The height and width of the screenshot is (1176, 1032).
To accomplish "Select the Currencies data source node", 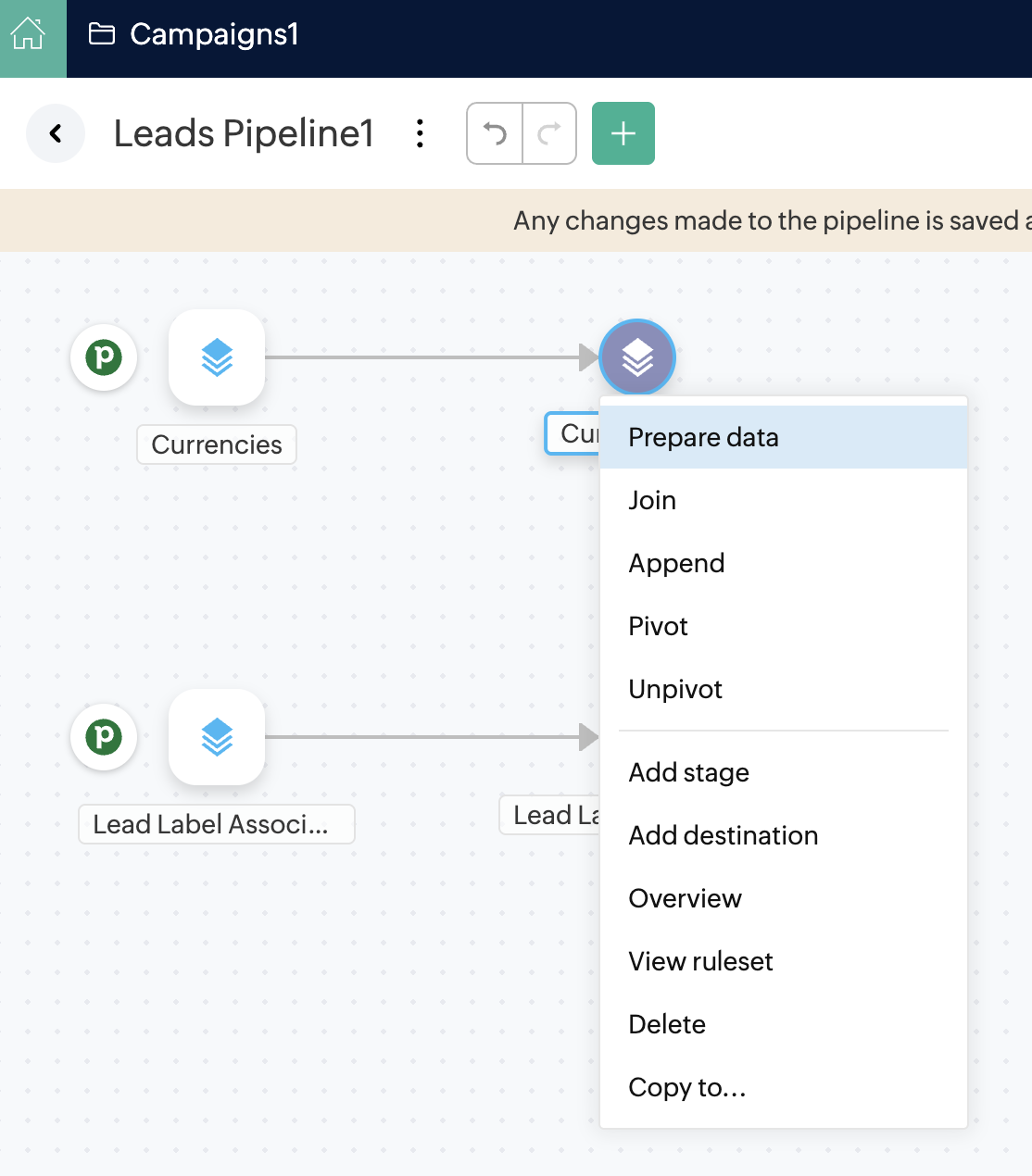I will click(x=217, y=357).
